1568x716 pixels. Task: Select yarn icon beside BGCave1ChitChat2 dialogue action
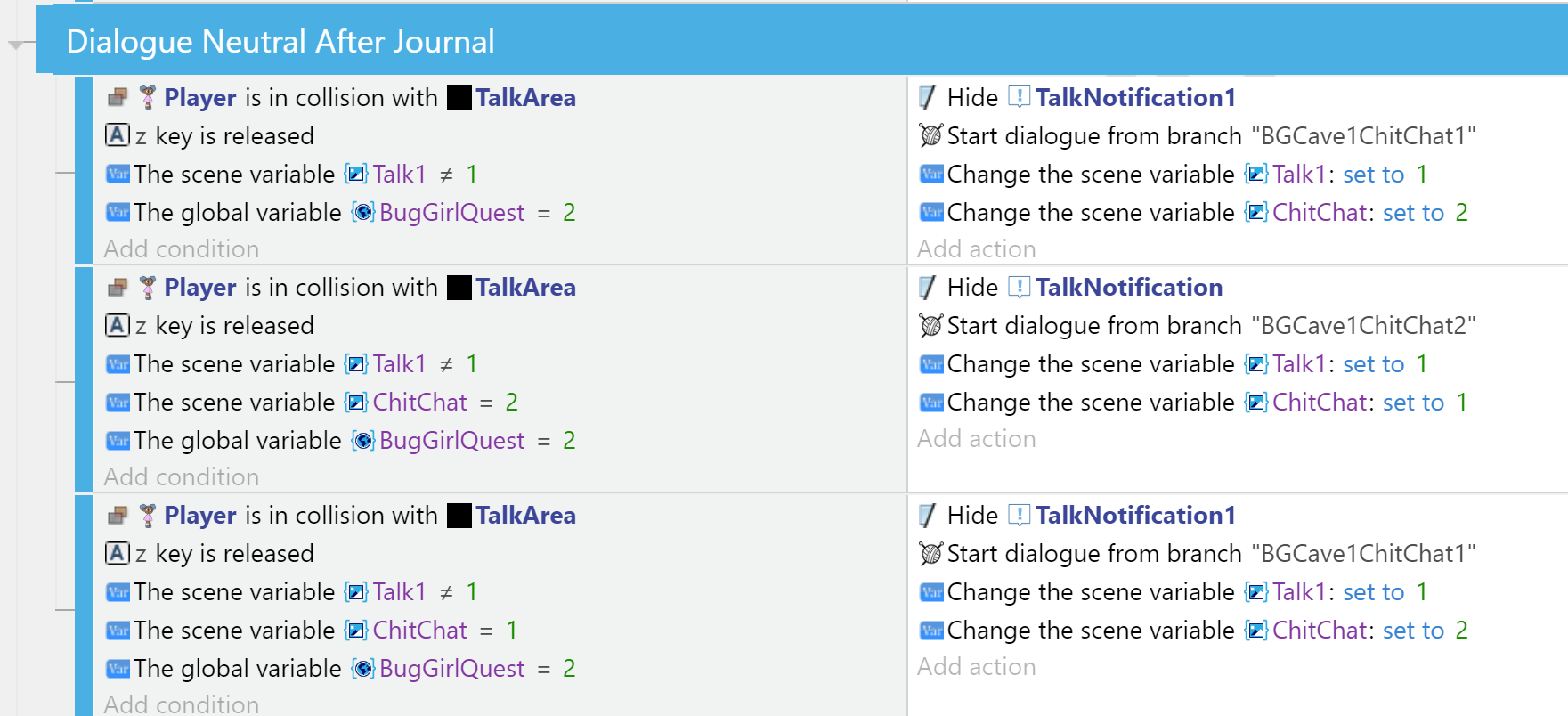coord(930,326)
